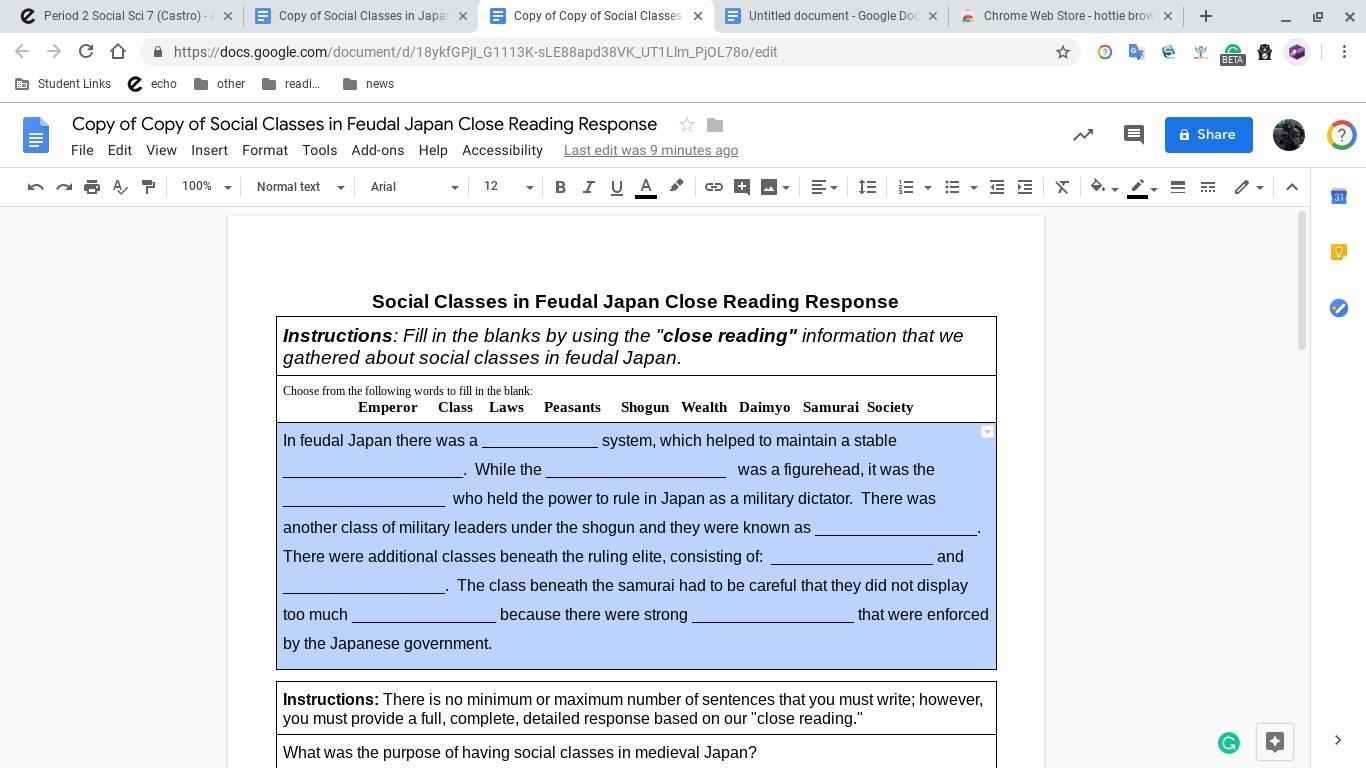Expand the bulleted list style options
Viewport: 1366px width, 768px height.
click(973, 187)
